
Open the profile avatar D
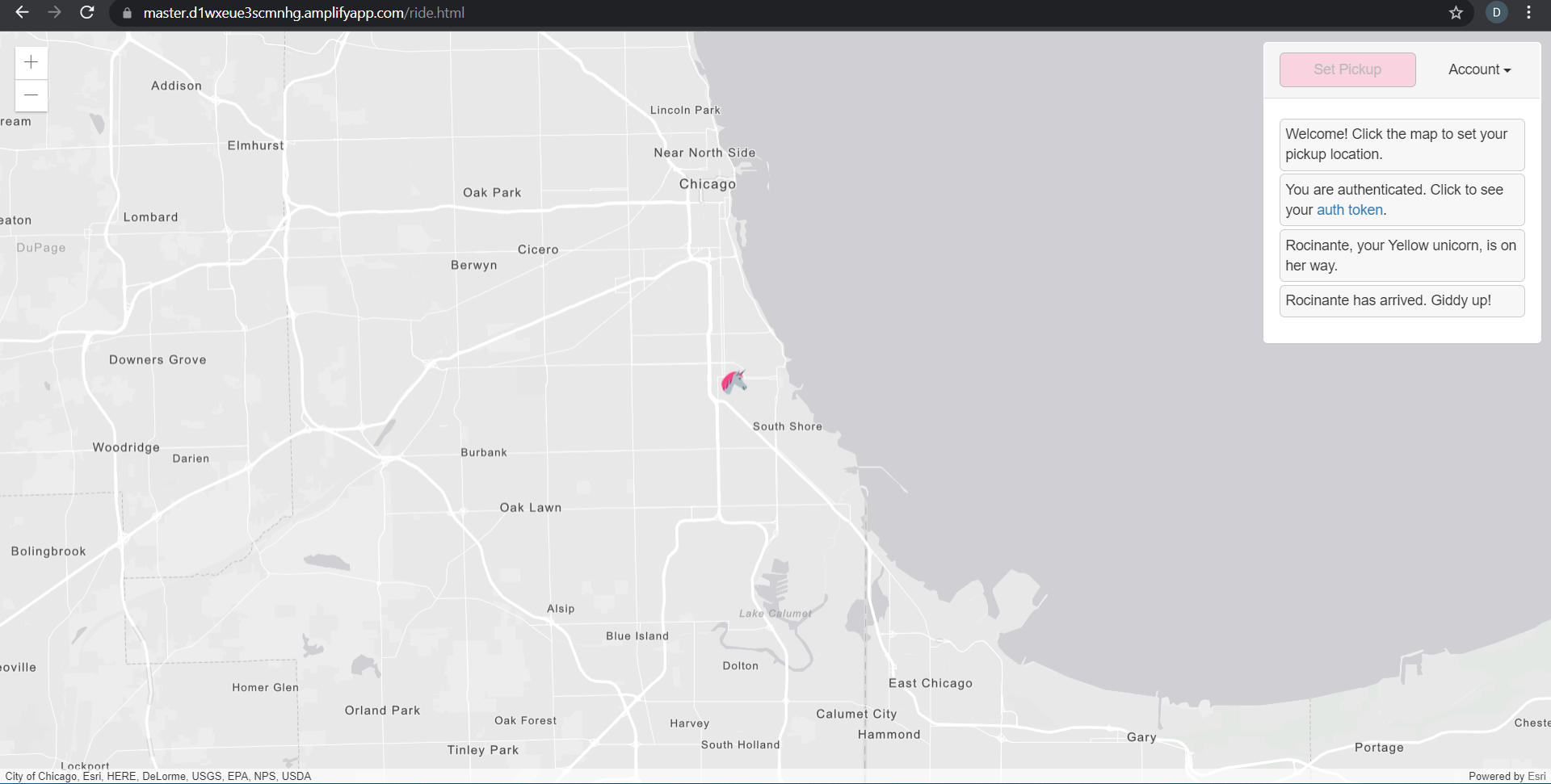[x=1496, y=13]
